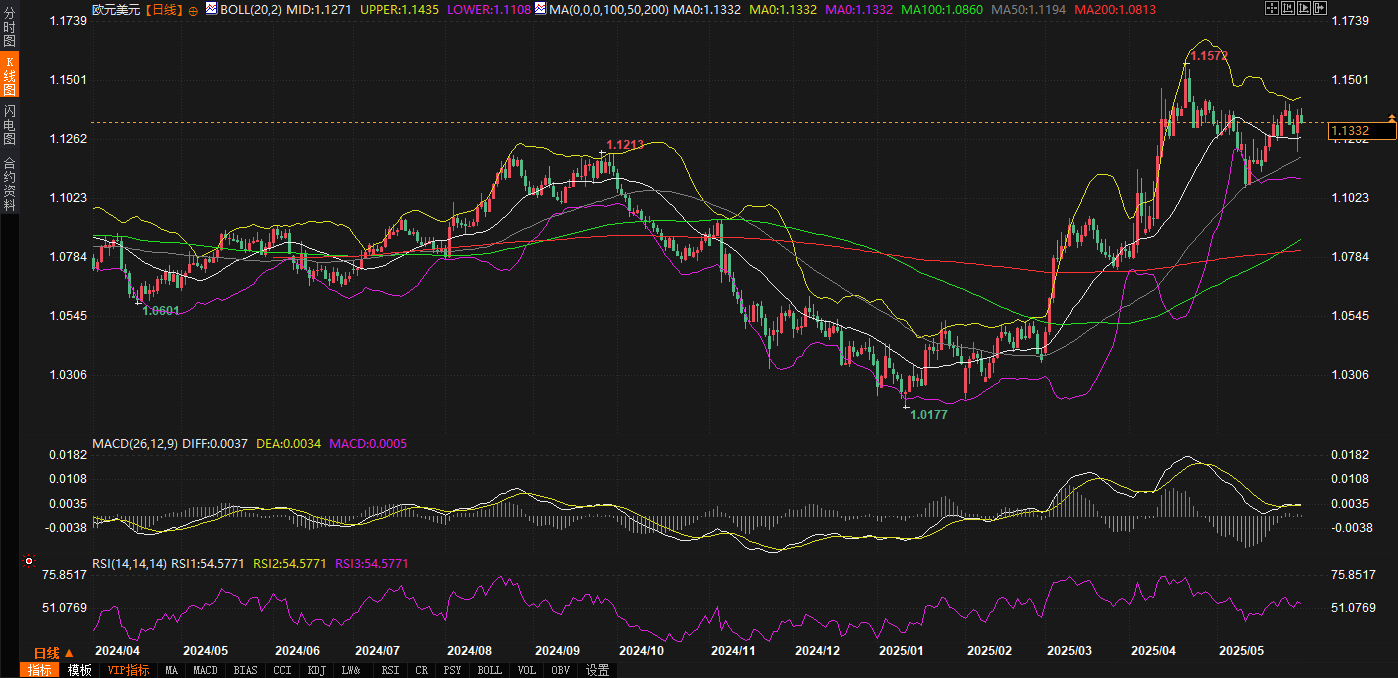Click the current price tag 1.1332
Screen dimensions: 1398x678
tap(1361, 131)
